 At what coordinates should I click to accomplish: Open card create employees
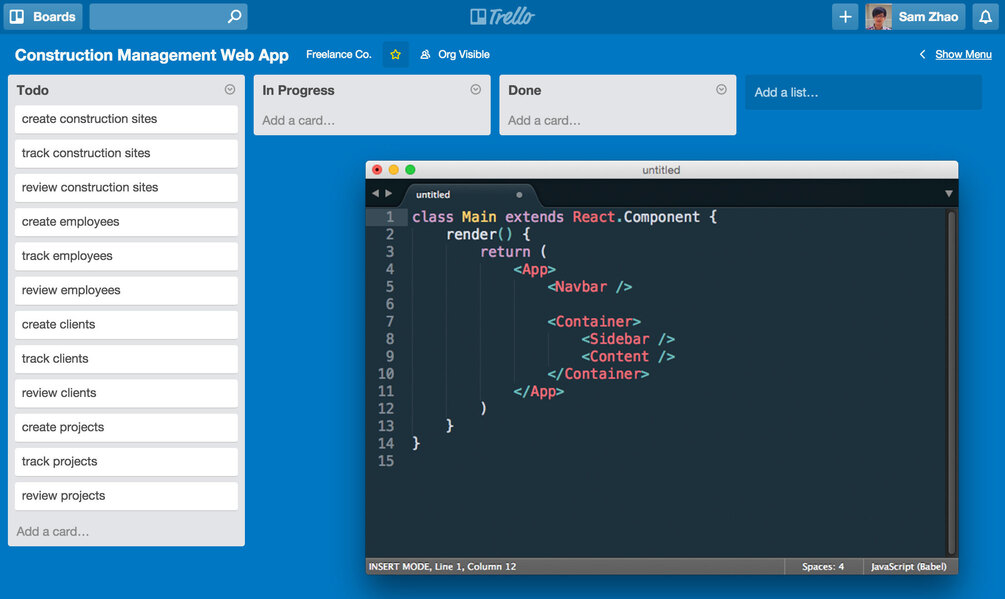[126, 222]
